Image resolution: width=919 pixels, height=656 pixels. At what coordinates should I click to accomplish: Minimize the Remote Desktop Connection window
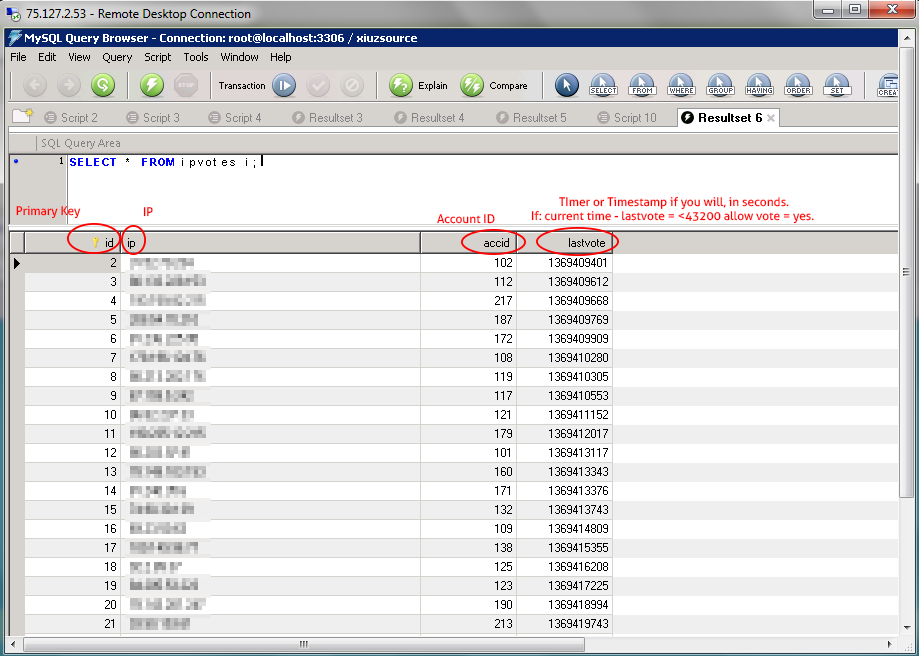pos(828,9)
